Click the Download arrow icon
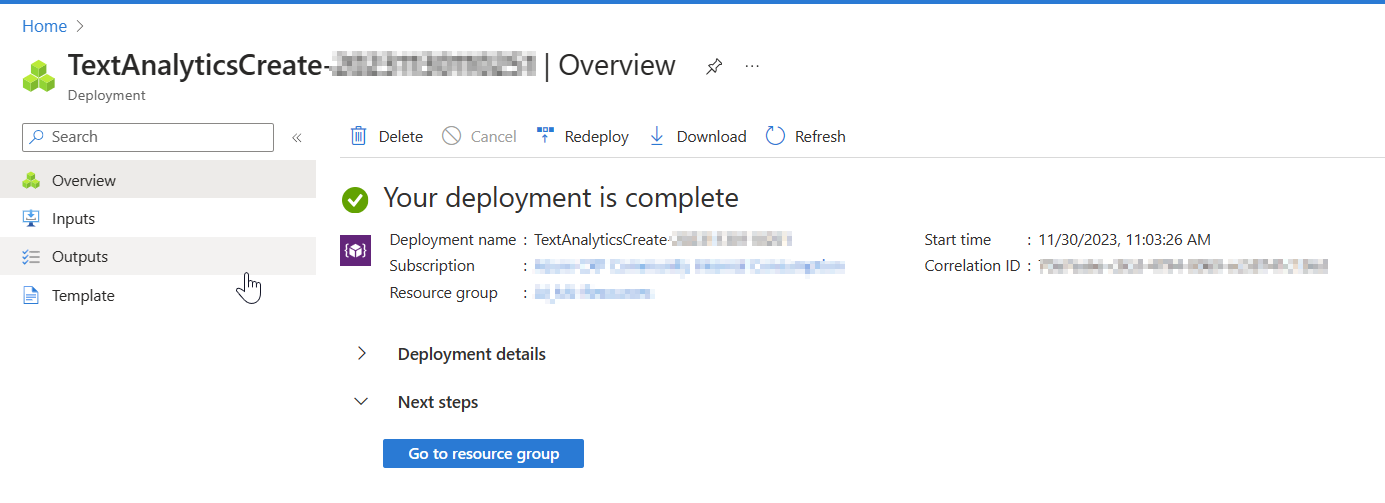This screenshot has width=1385, height=503. 657,136
